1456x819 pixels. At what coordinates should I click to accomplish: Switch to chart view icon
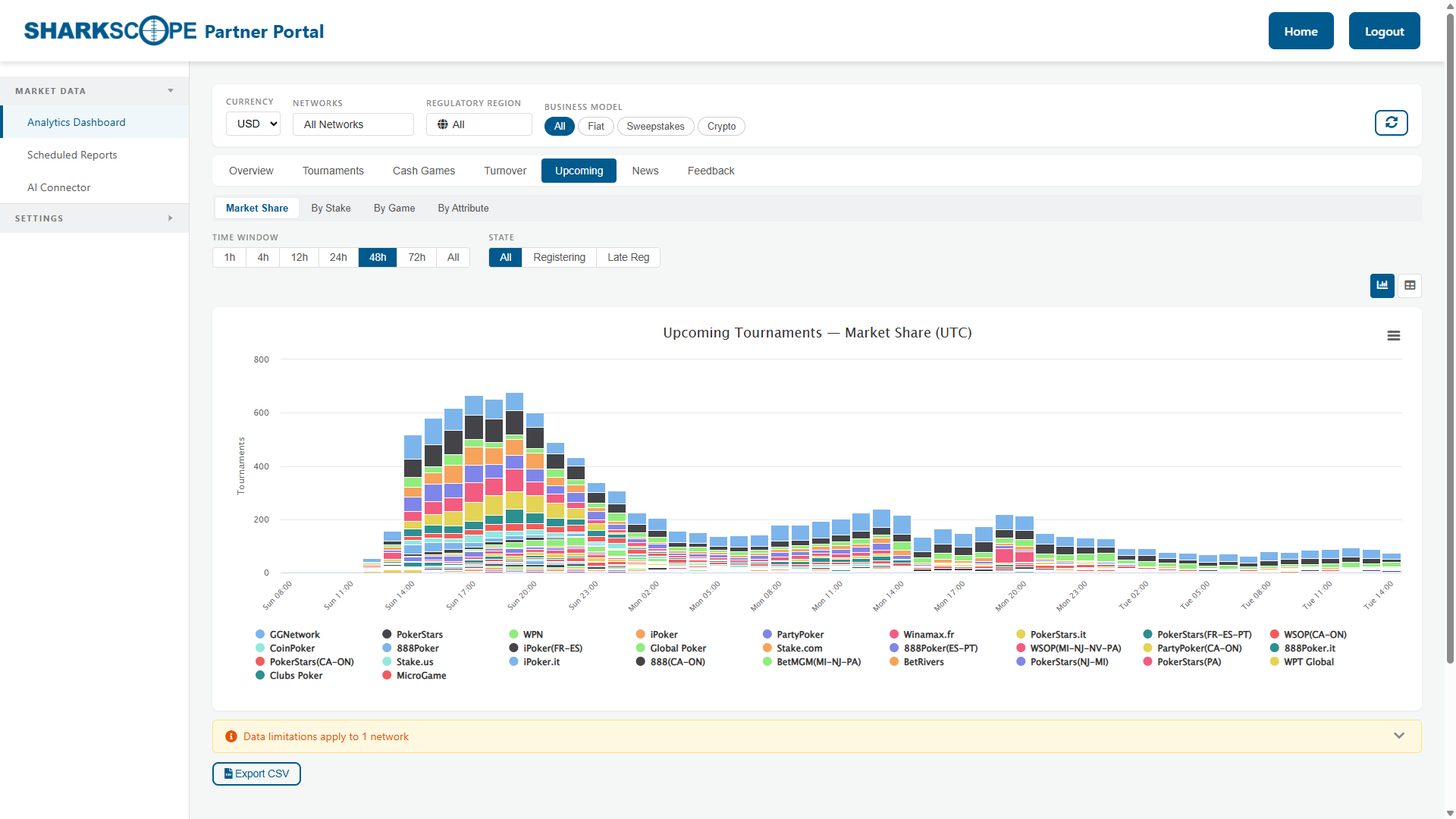tap(1382, 285)
